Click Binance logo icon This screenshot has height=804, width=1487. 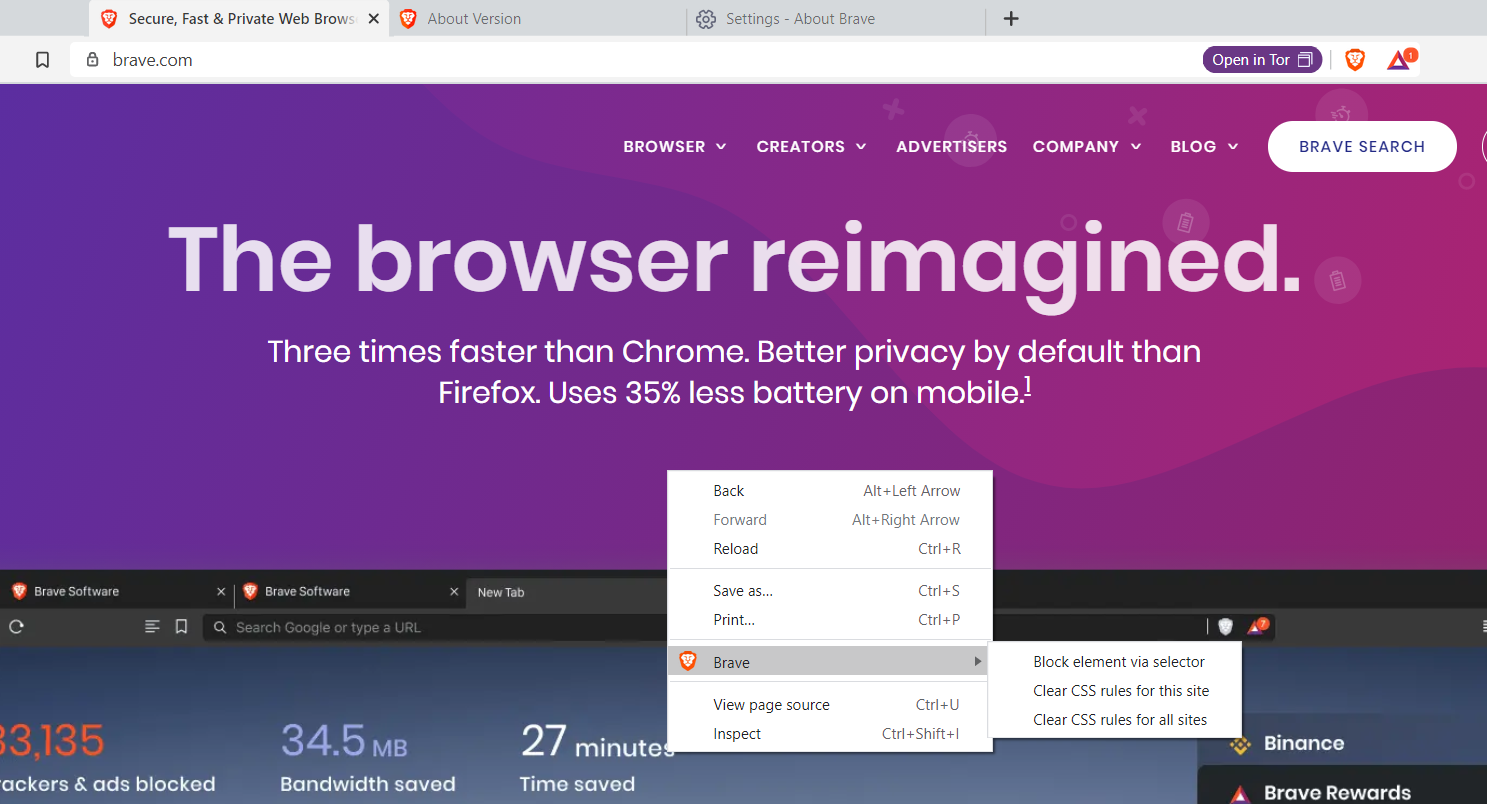point(1241,744)
